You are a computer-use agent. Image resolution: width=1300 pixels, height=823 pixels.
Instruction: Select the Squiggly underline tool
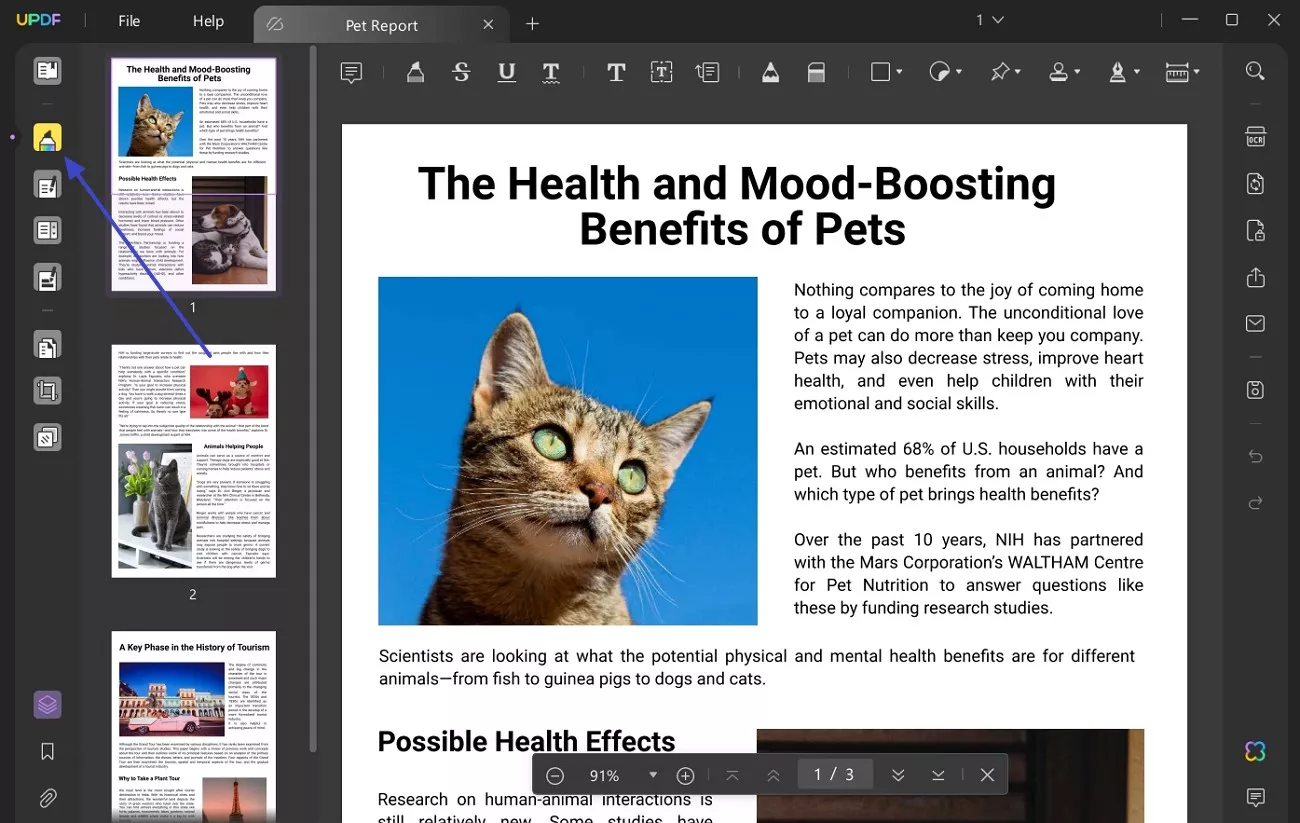551,72
